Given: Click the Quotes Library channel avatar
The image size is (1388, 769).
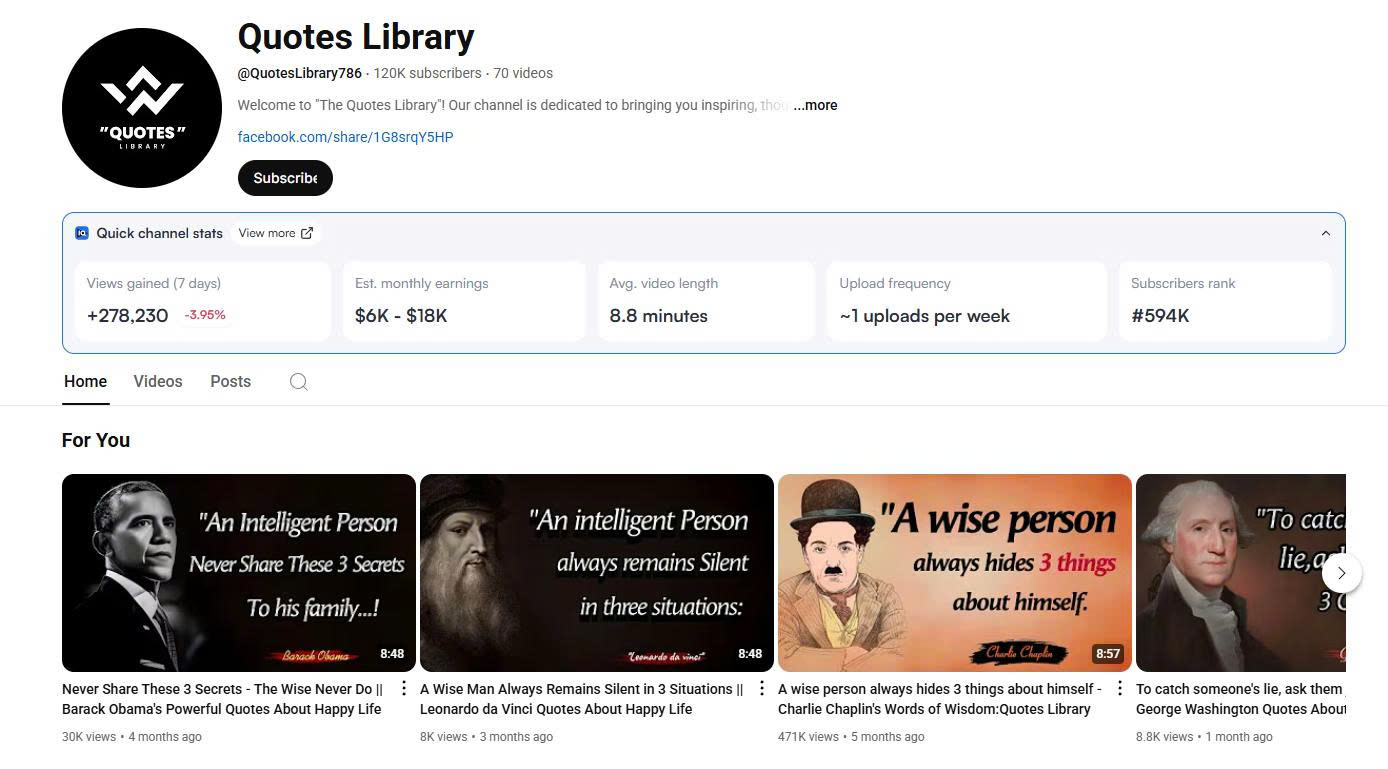Looking at the screenshot, I should click(x=142, y=108).
